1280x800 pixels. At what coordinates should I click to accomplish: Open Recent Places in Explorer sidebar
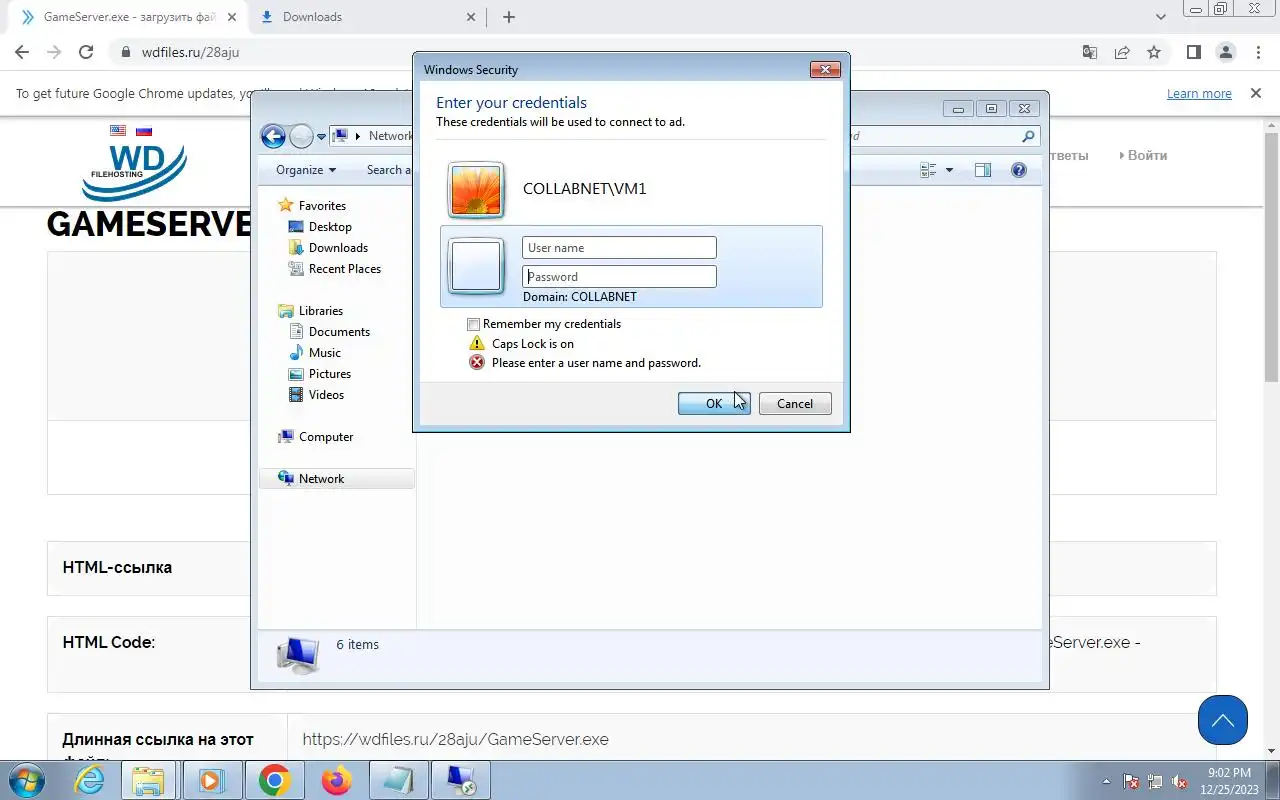(344, 268)
